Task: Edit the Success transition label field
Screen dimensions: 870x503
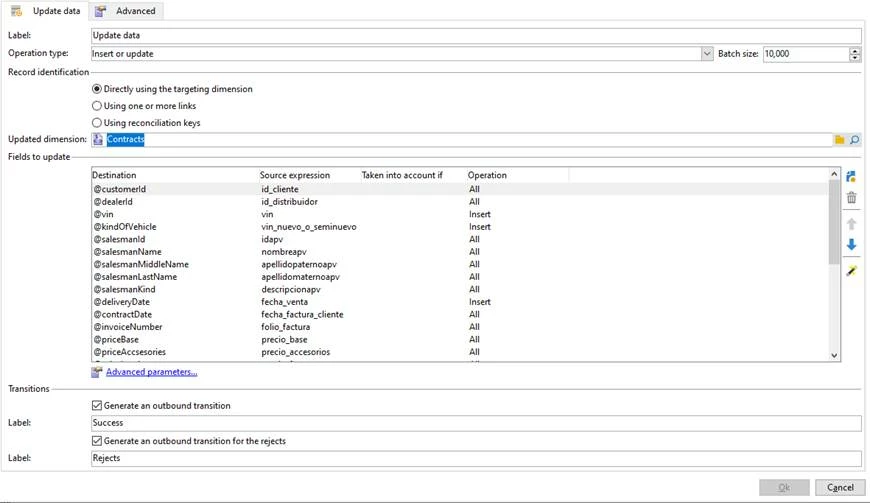Action: (x=476, y=423)
